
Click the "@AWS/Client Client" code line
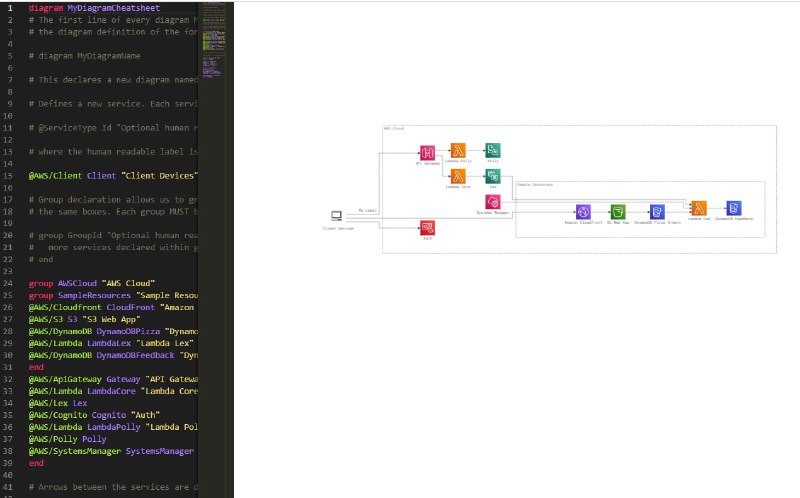pos(113,176)
